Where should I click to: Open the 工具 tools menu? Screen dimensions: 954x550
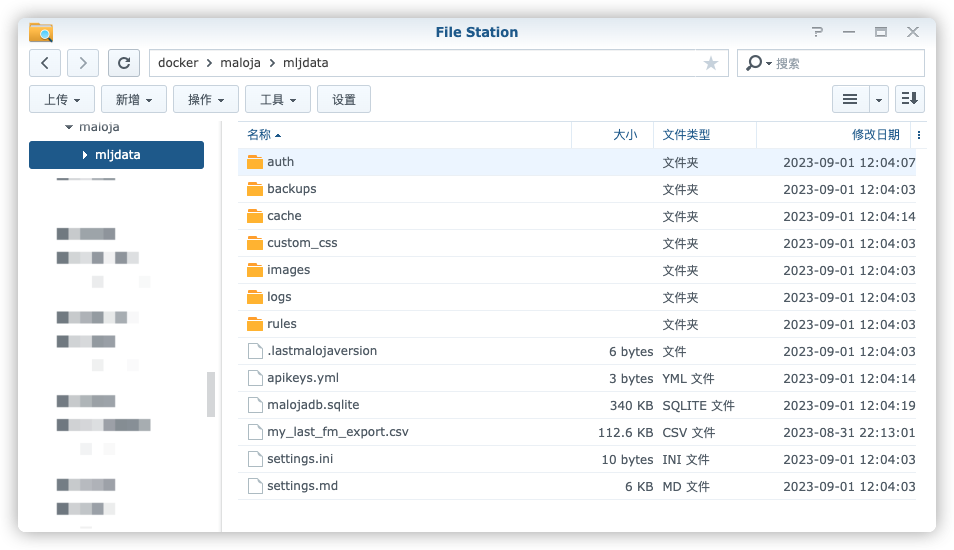(277, 99)
